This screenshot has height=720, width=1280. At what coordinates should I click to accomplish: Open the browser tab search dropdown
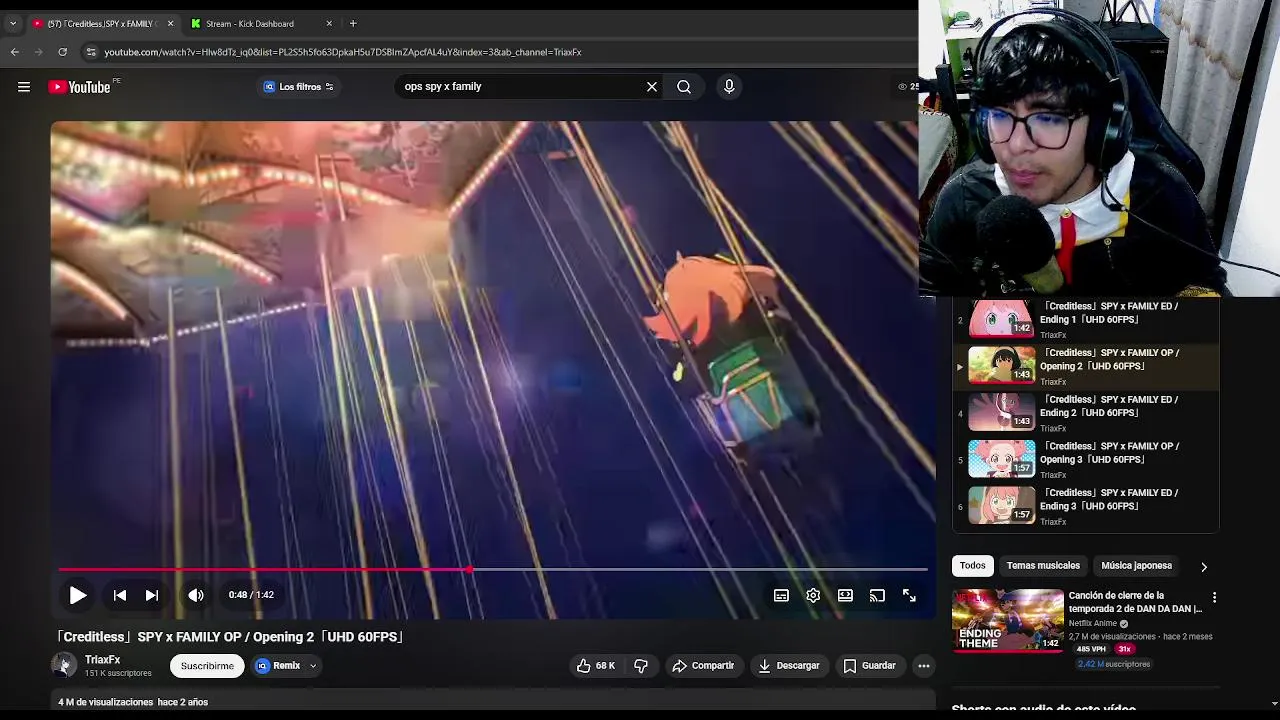tap(13, 23)
